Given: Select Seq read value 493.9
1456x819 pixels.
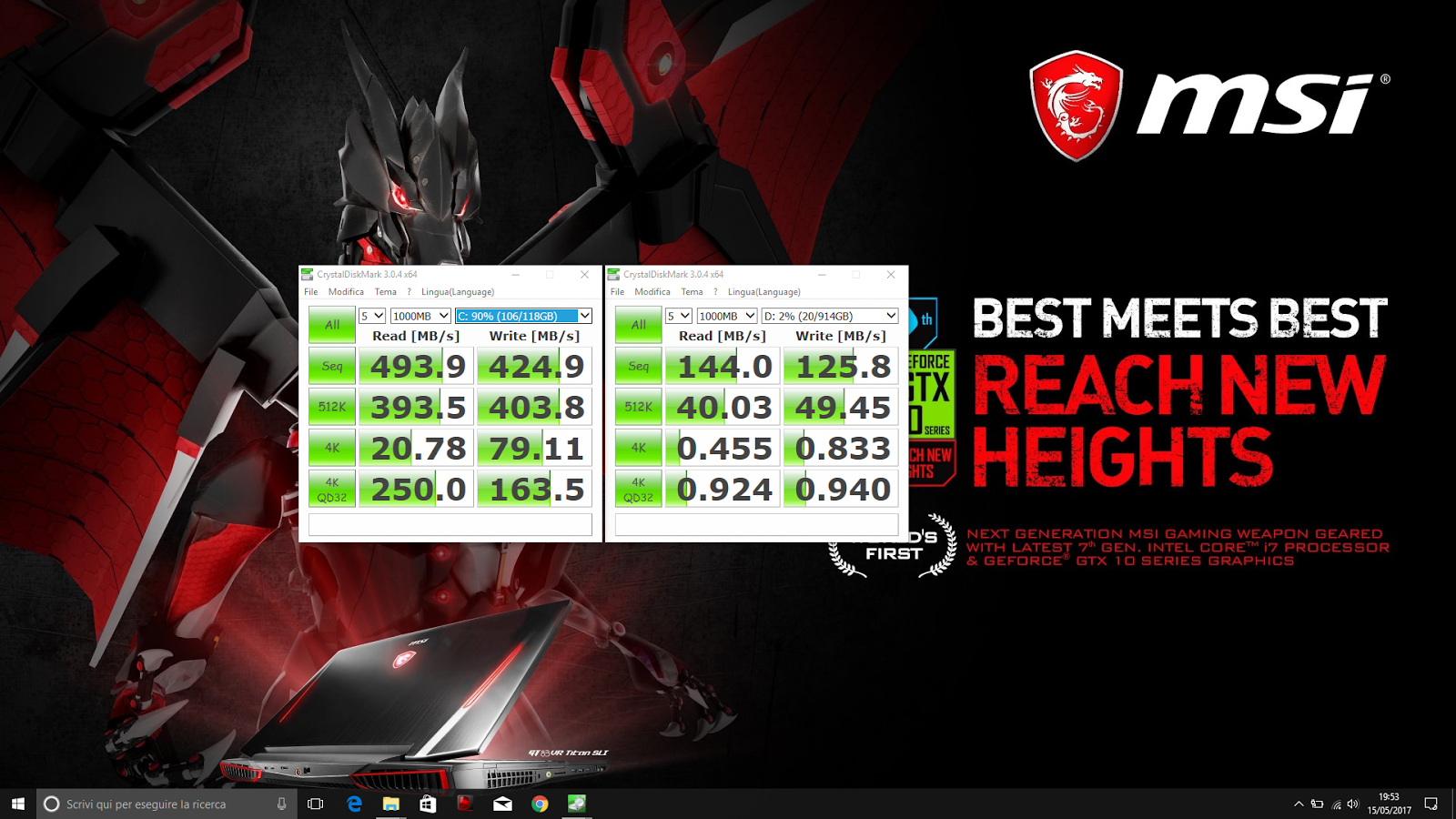Looking at the screenshot, I should [417, 366].
